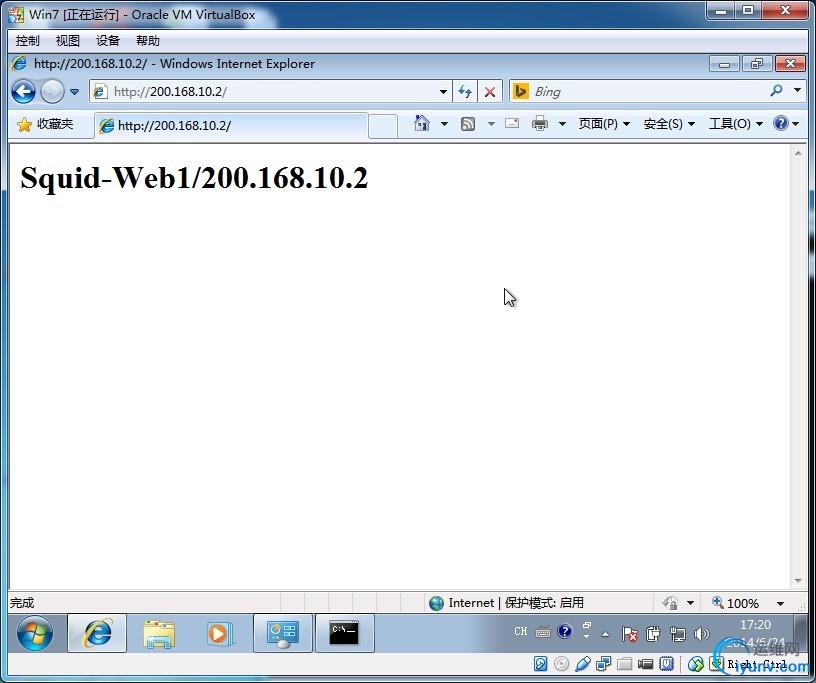Expand the zoom level dropdown arrow
Image resolution: width=816 pixels, height=683 pixels.
coord(780,604)
